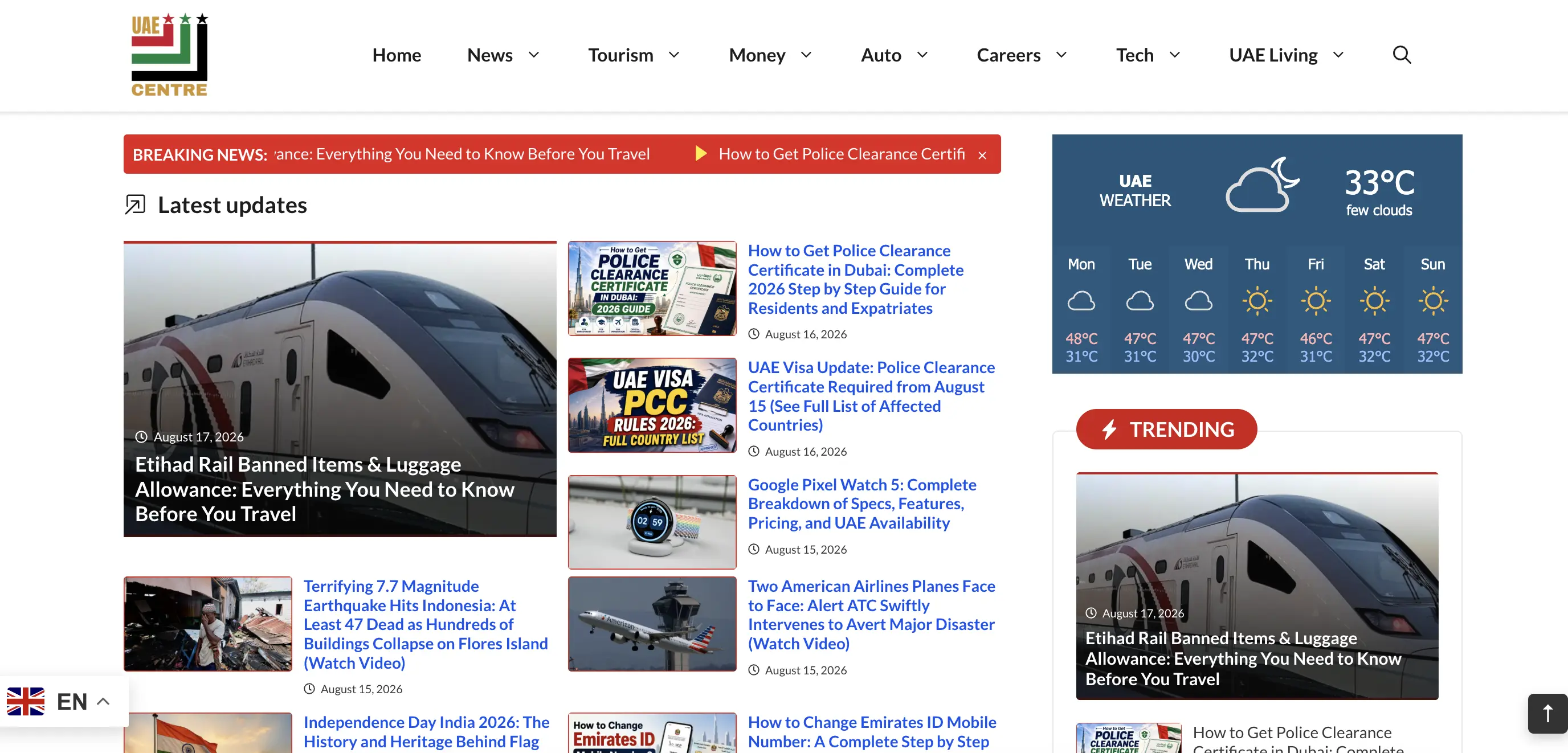The image size is (1568, 753).
Task: Open the search magnifier icon
Action: pyautogui.click(x=1401, y=55)
